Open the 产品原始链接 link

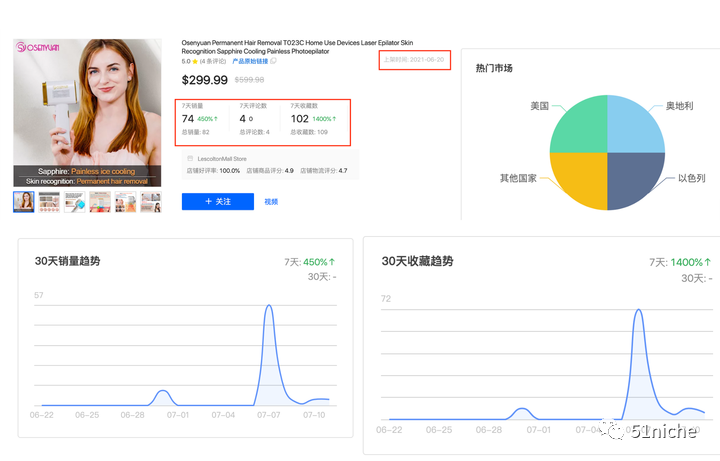click(x=250, y=61)
